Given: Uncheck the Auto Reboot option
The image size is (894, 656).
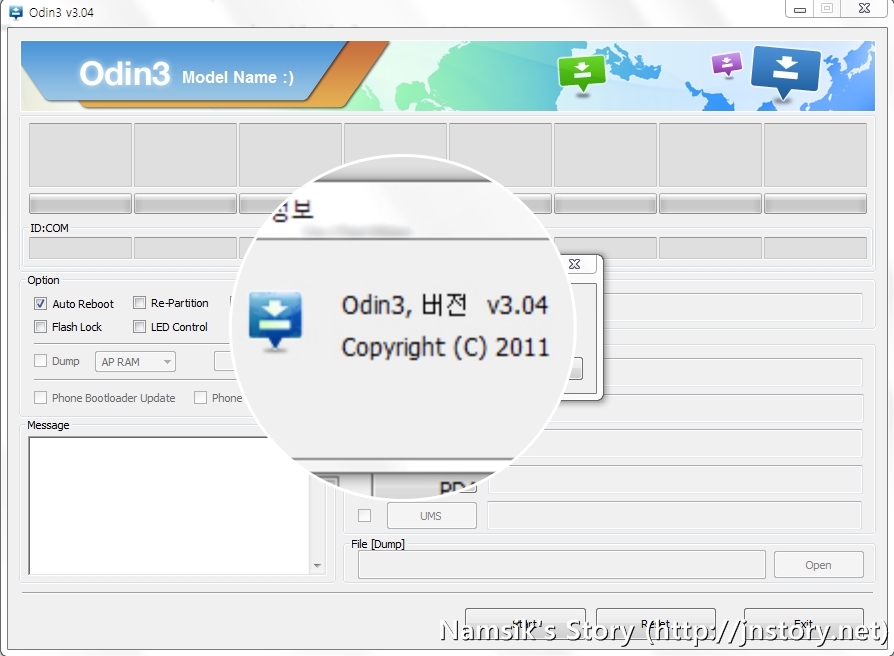Looking at the screenshot, I should coord(41,304).
